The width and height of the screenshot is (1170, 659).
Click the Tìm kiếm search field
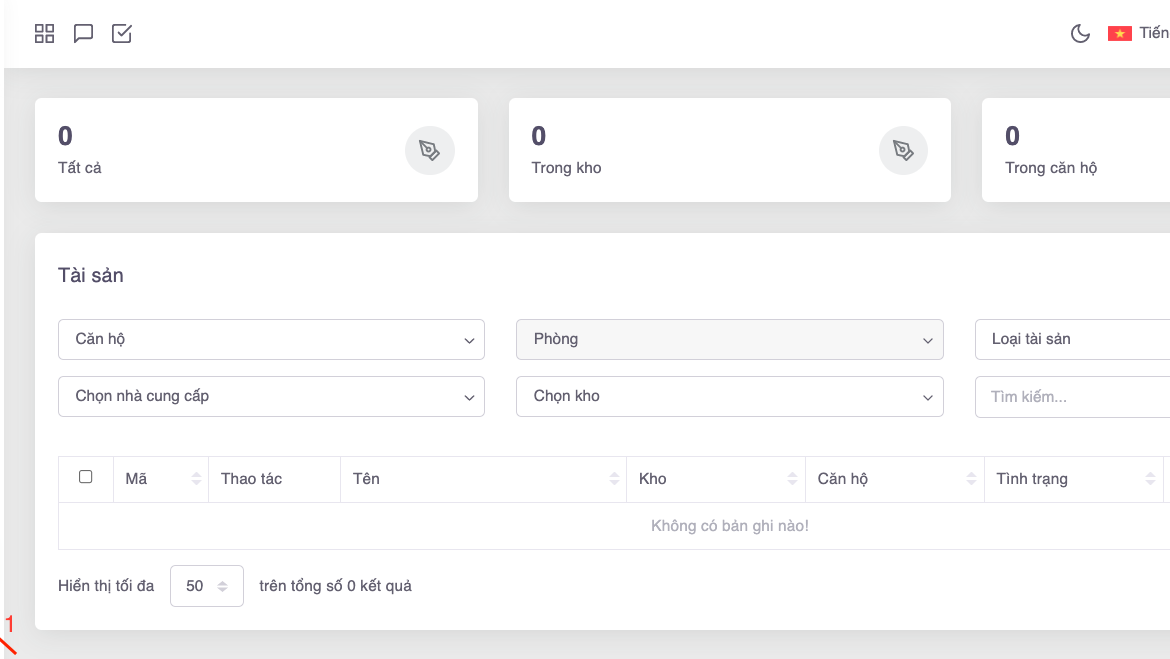tap(1072, 397)
